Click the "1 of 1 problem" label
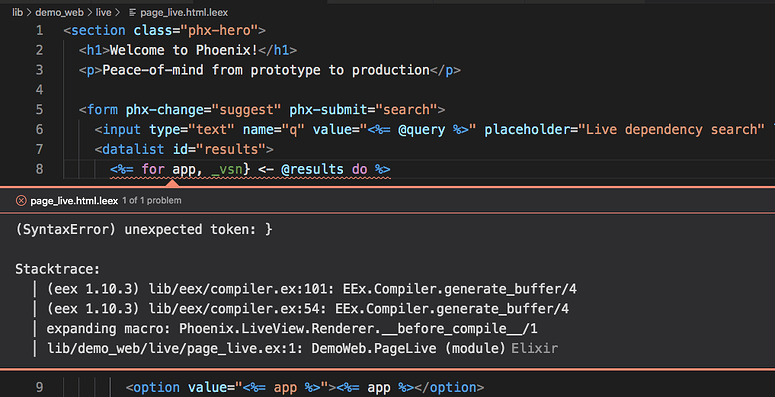Viewport: 775px width, 397px height. coord(152,201)
